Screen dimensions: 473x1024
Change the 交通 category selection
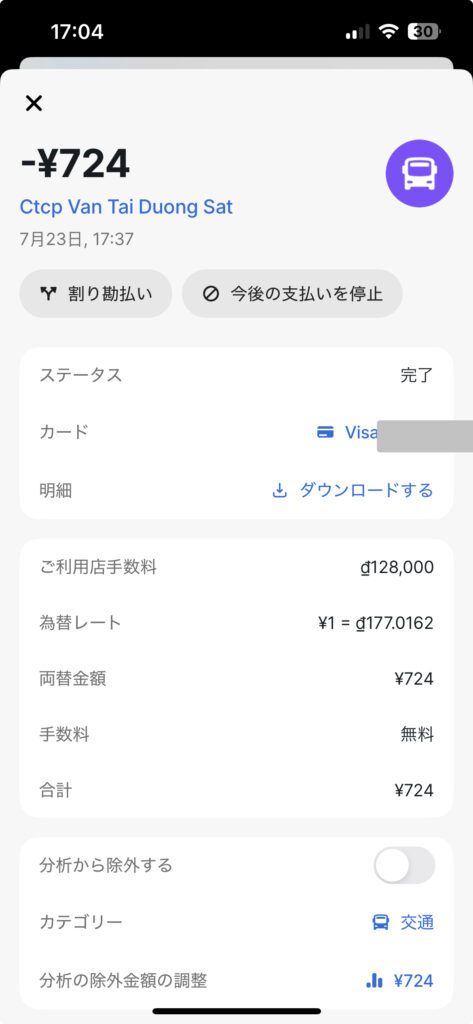coord(402,922)
